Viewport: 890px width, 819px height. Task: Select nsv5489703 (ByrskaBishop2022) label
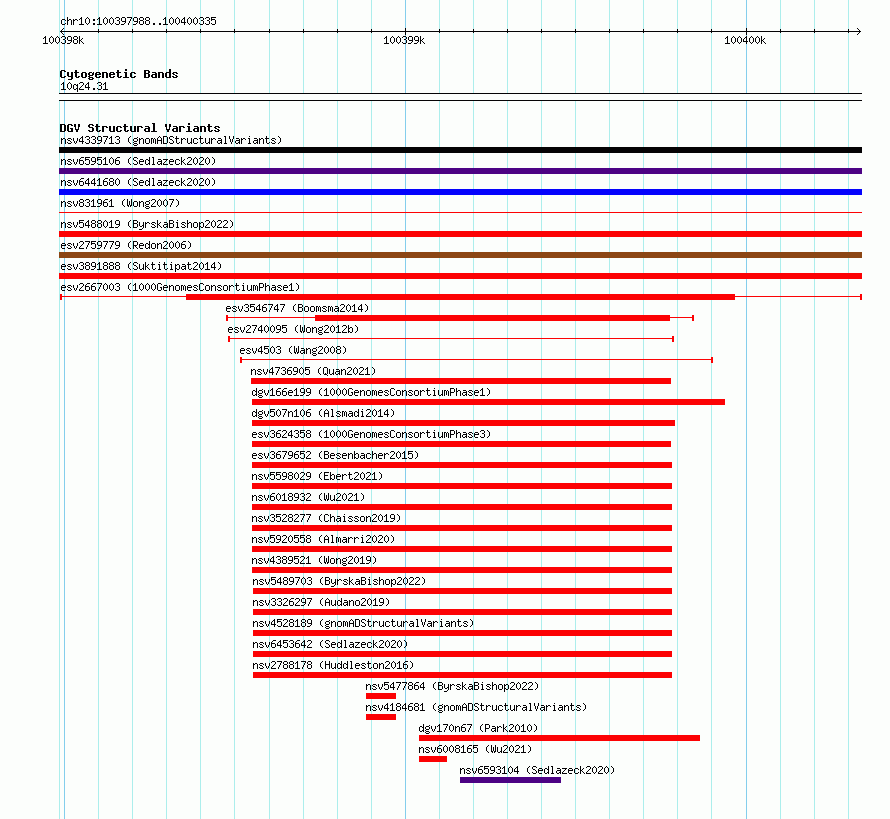339,581
